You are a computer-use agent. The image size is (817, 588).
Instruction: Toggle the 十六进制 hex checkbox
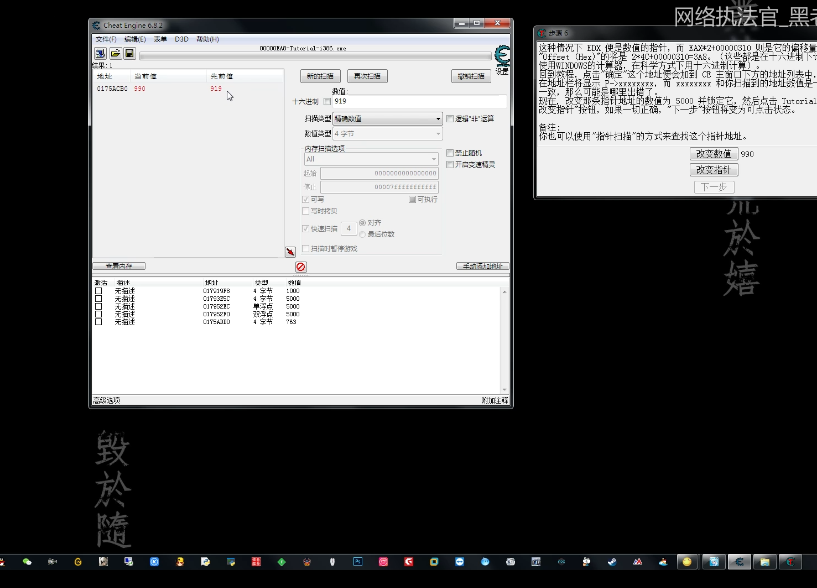pyautogui.click(x=327, y=102)
